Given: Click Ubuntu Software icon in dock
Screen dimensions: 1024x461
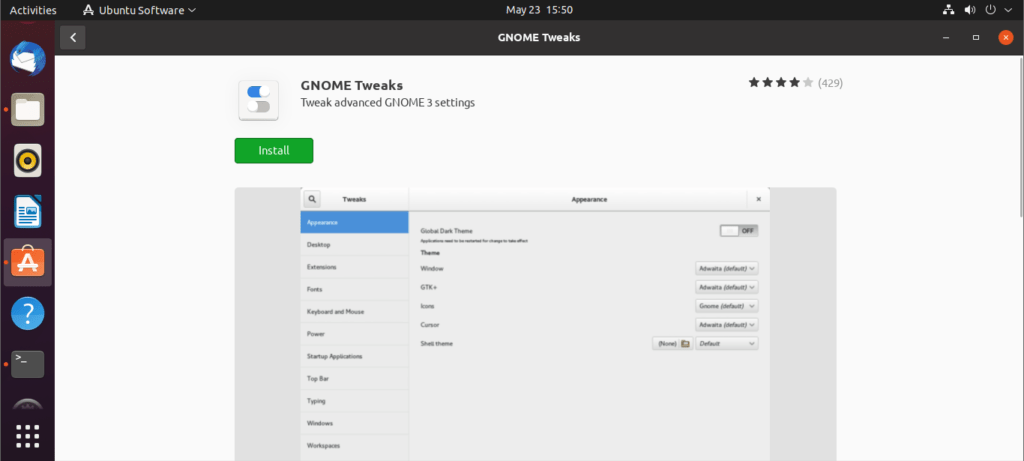Looking at the screenshot, I should [x=27, y=262].
